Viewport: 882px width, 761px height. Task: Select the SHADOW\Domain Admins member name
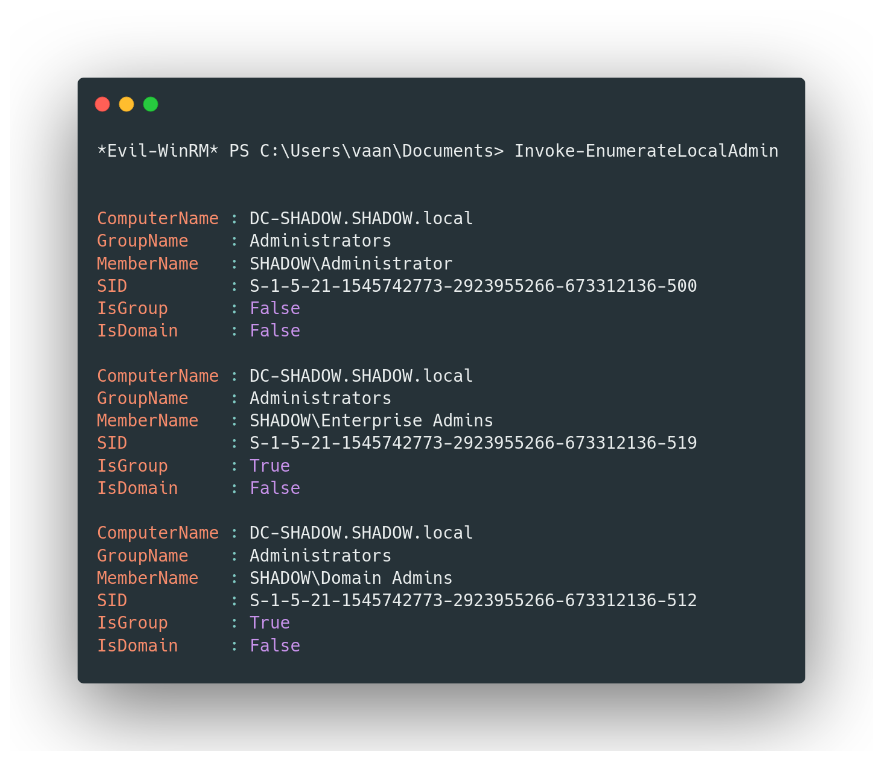(351, 578)
